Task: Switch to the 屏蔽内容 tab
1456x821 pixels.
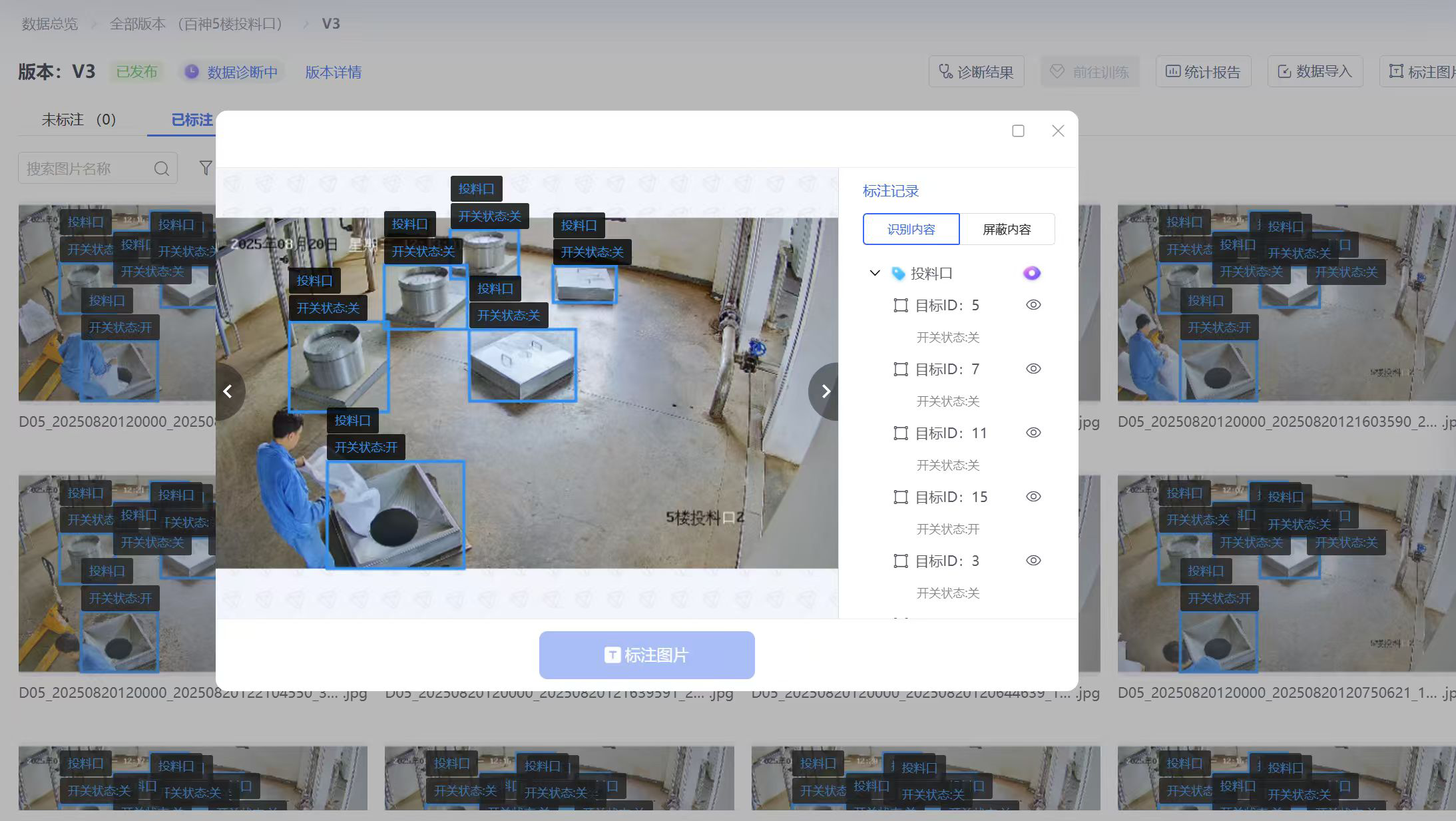Action: point(1006,230)
